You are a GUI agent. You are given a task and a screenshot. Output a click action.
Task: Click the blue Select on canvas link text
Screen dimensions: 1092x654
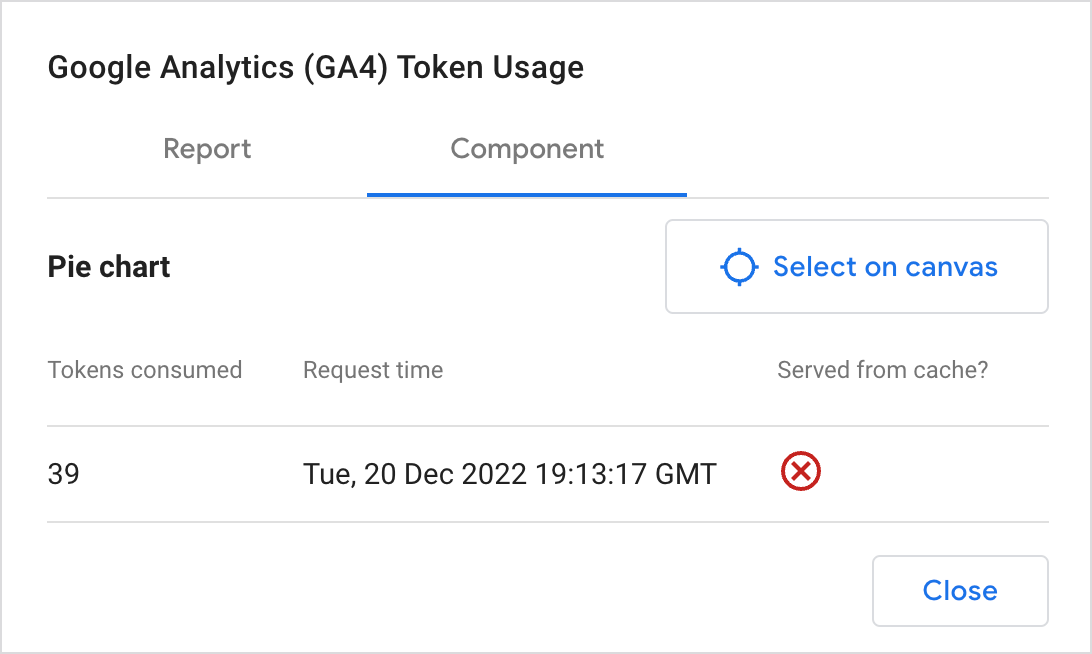click(885, 266)
